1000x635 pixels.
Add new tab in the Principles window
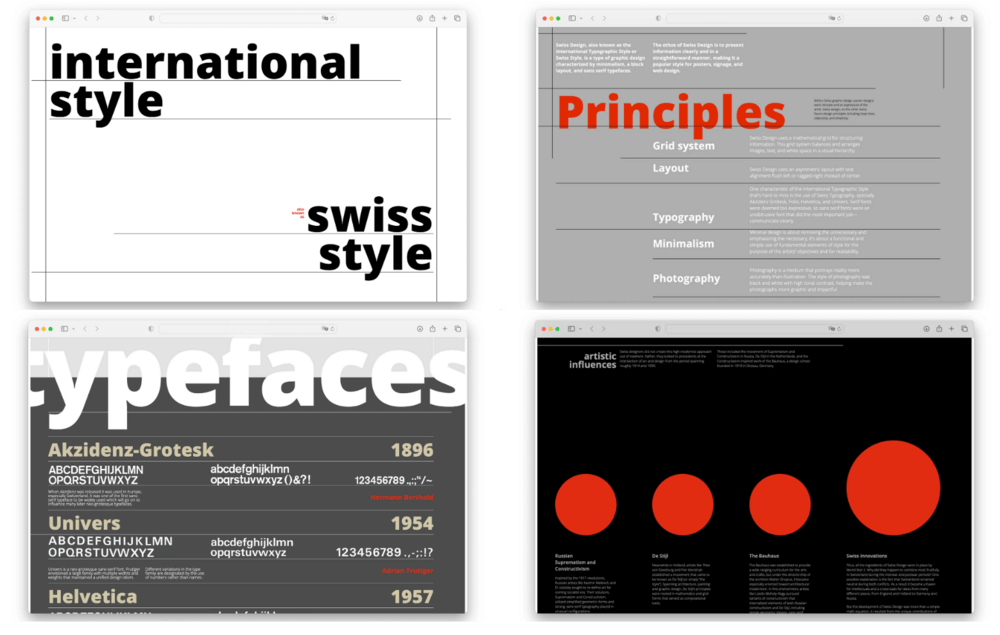point(951,18)
